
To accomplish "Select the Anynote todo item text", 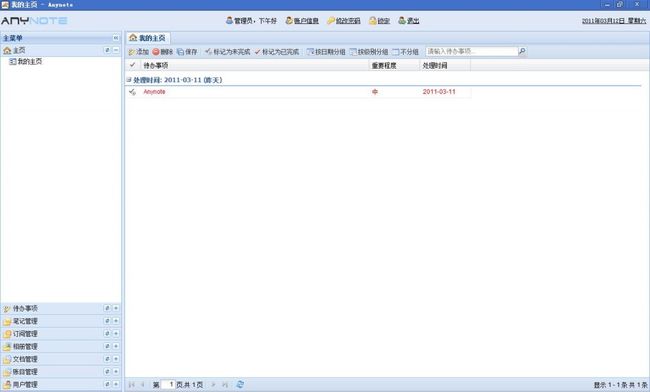I will pos(154,92).
